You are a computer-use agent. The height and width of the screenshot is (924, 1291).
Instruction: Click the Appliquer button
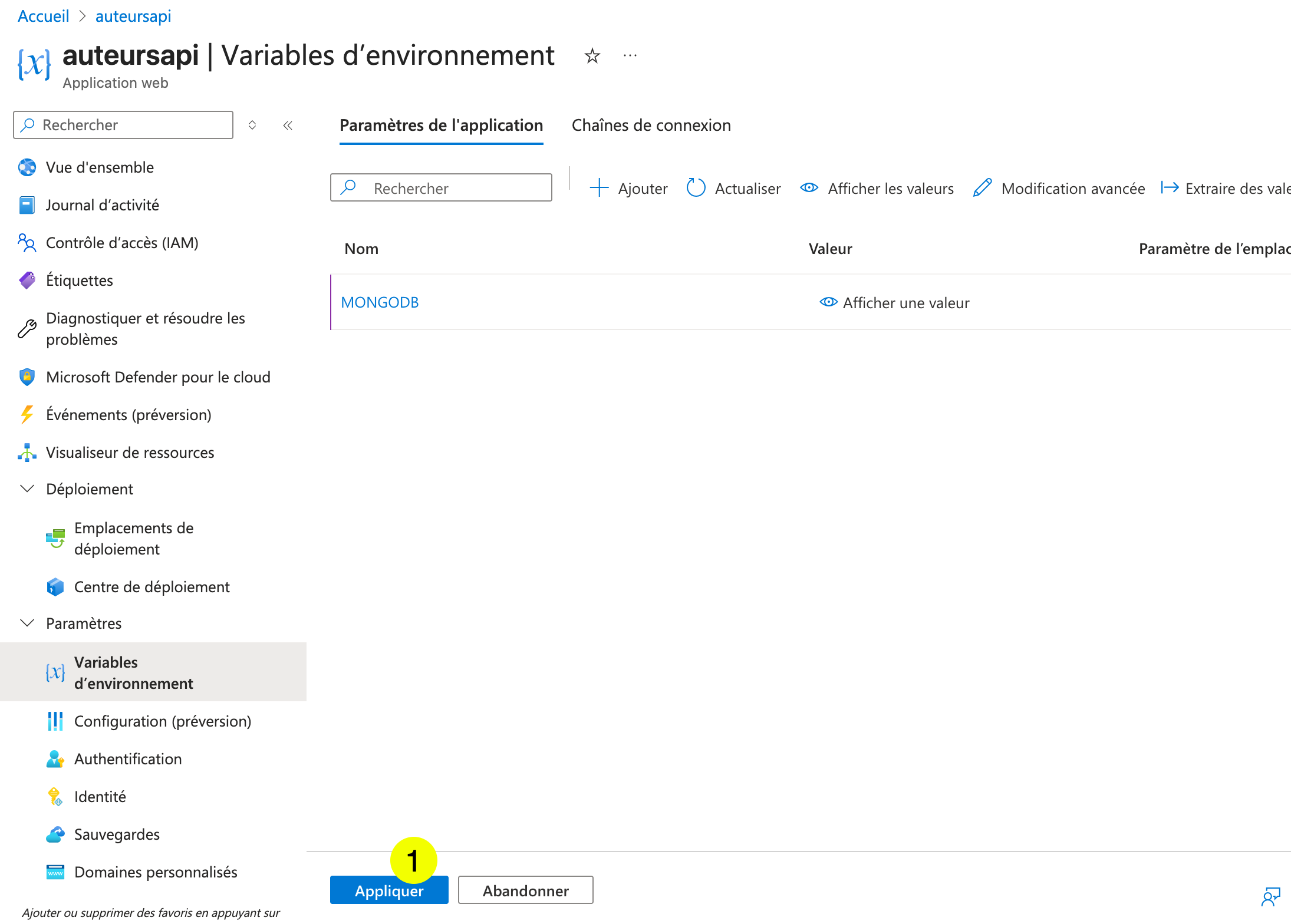click(388, 890)
